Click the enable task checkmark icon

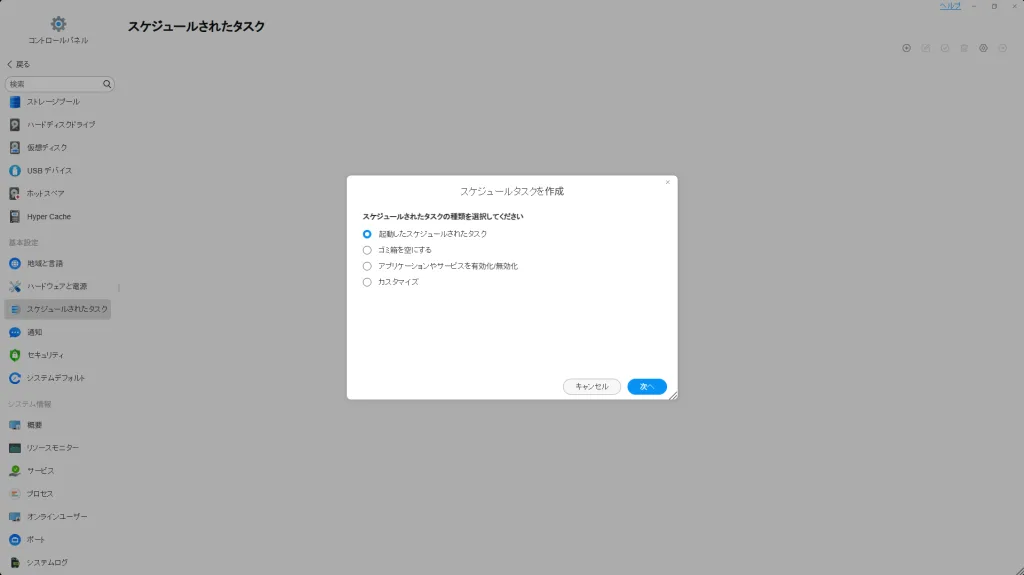(945, 48)
